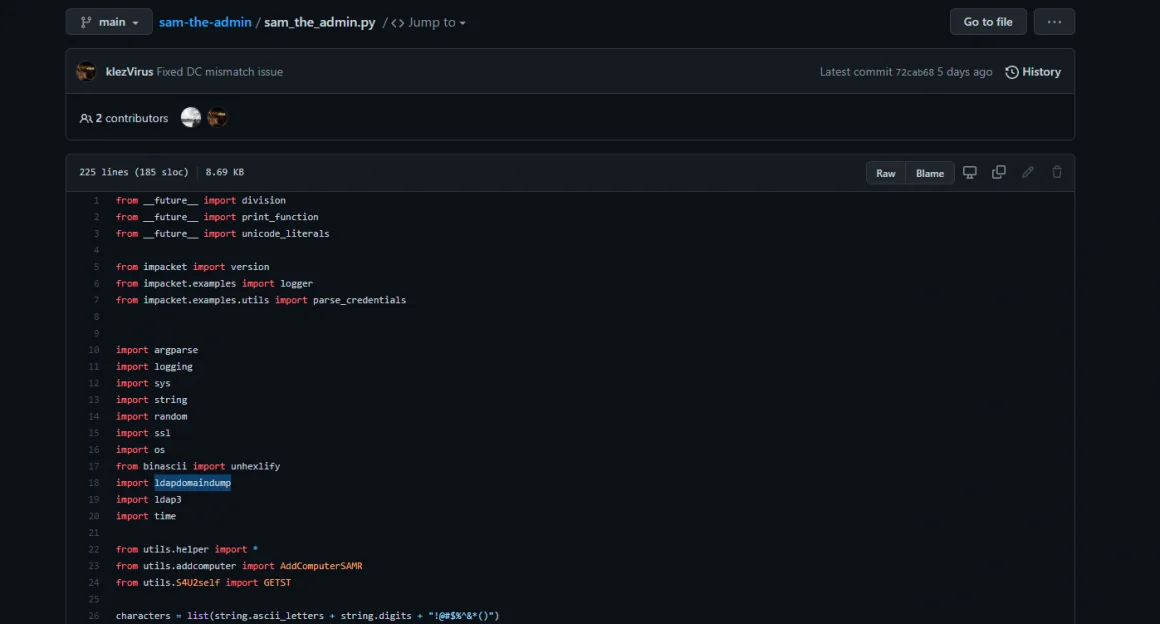Open the klezVirus author profile link
The height and width of the screenshot is (624, 1160).
coord(129,72)
